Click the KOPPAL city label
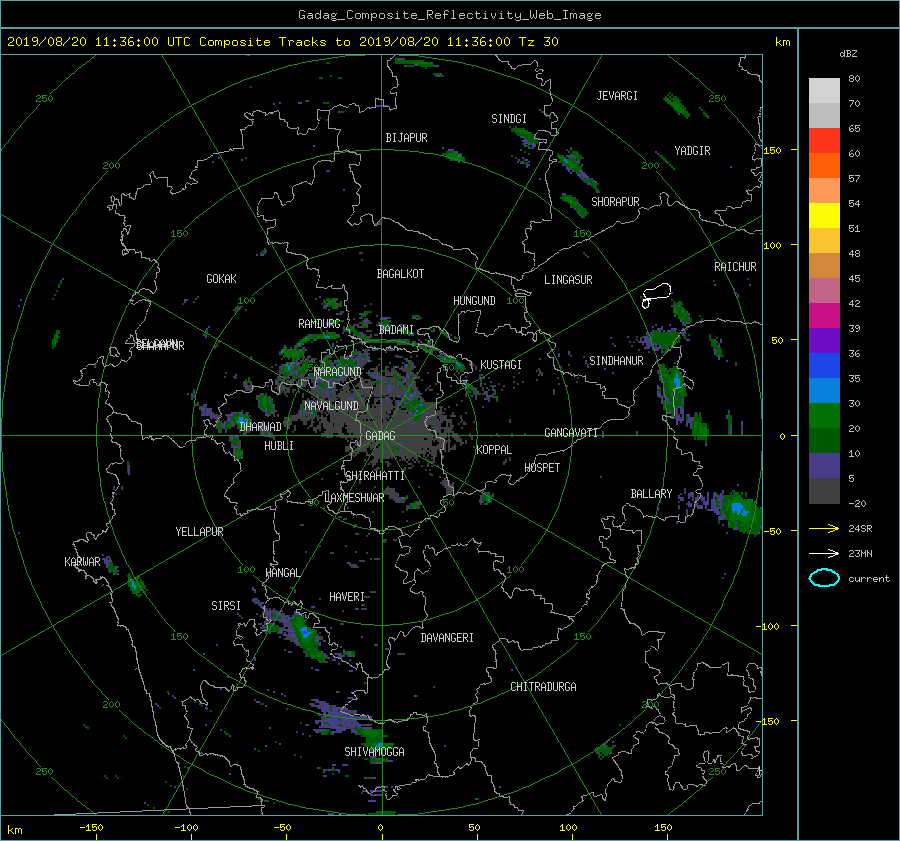This screenshot has height=841, width=900. (494, 449)
